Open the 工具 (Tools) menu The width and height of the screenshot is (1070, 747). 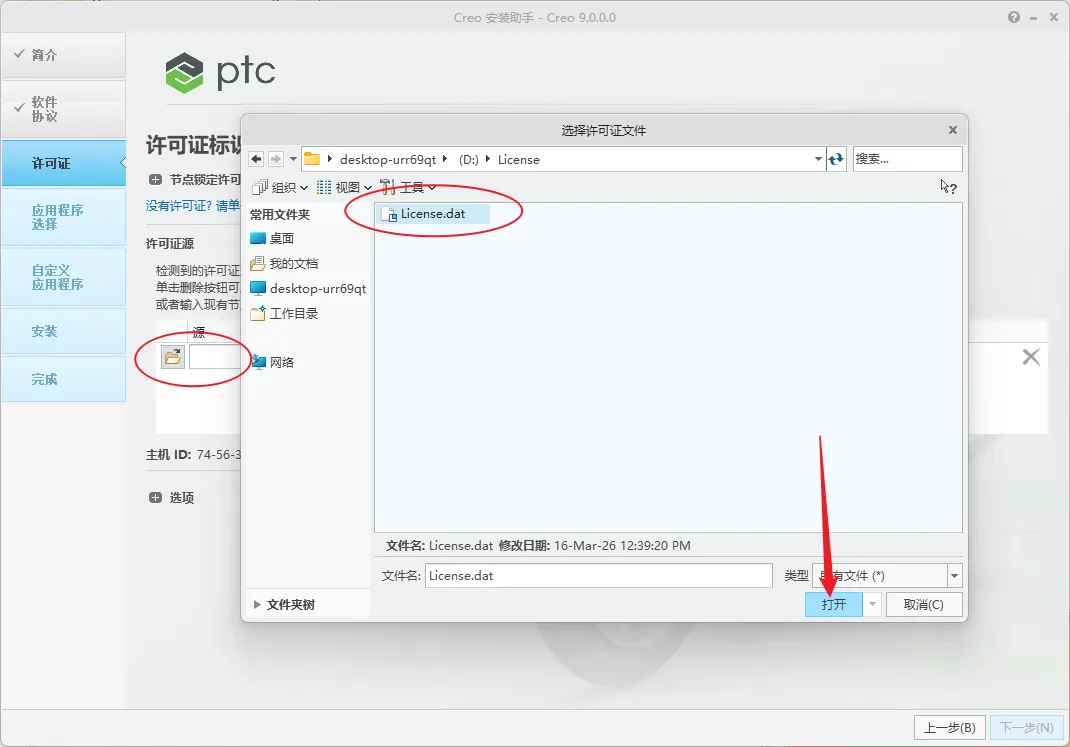[408, 187]
